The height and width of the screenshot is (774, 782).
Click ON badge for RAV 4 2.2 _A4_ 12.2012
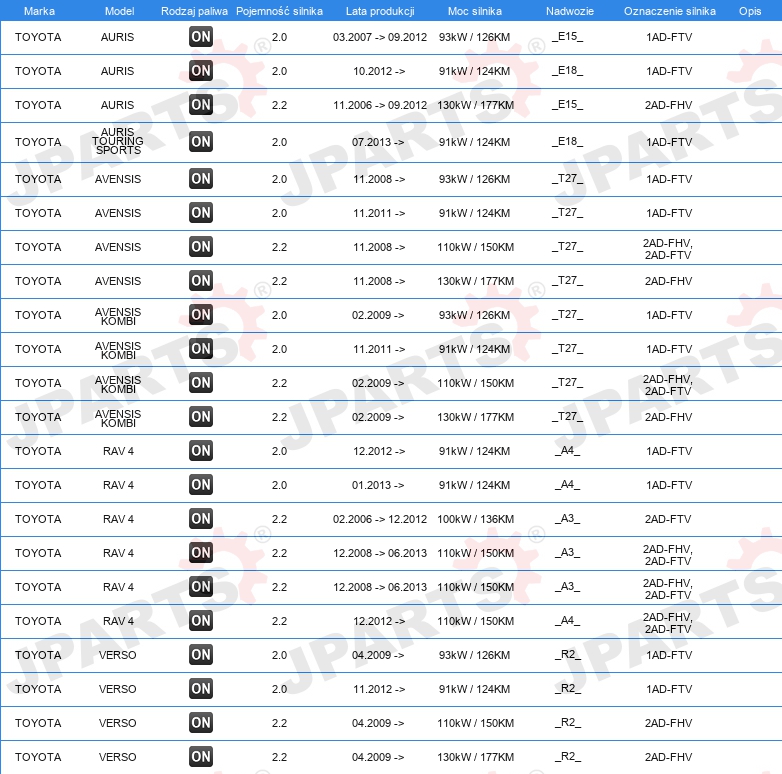tap(201, 620)
